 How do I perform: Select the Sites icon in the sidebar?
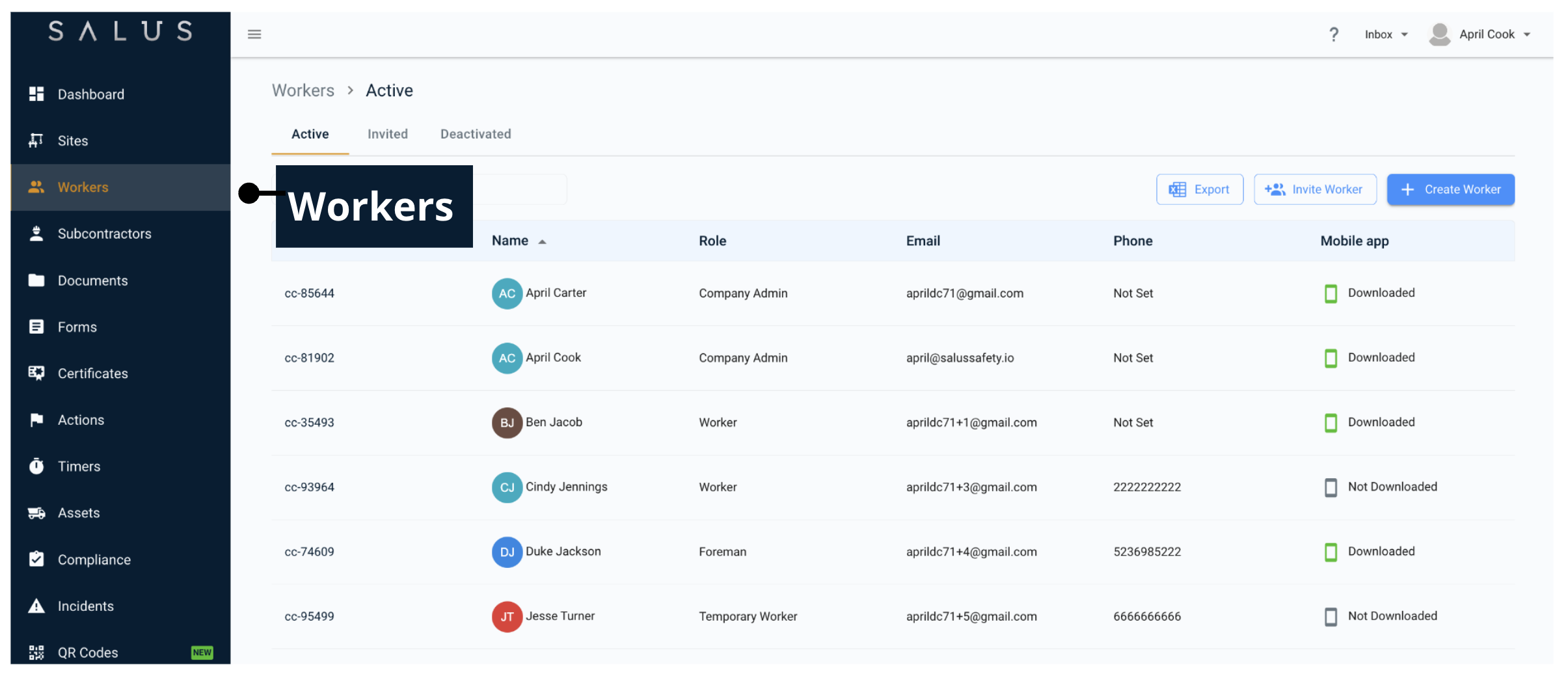click(x=36, y=141)
